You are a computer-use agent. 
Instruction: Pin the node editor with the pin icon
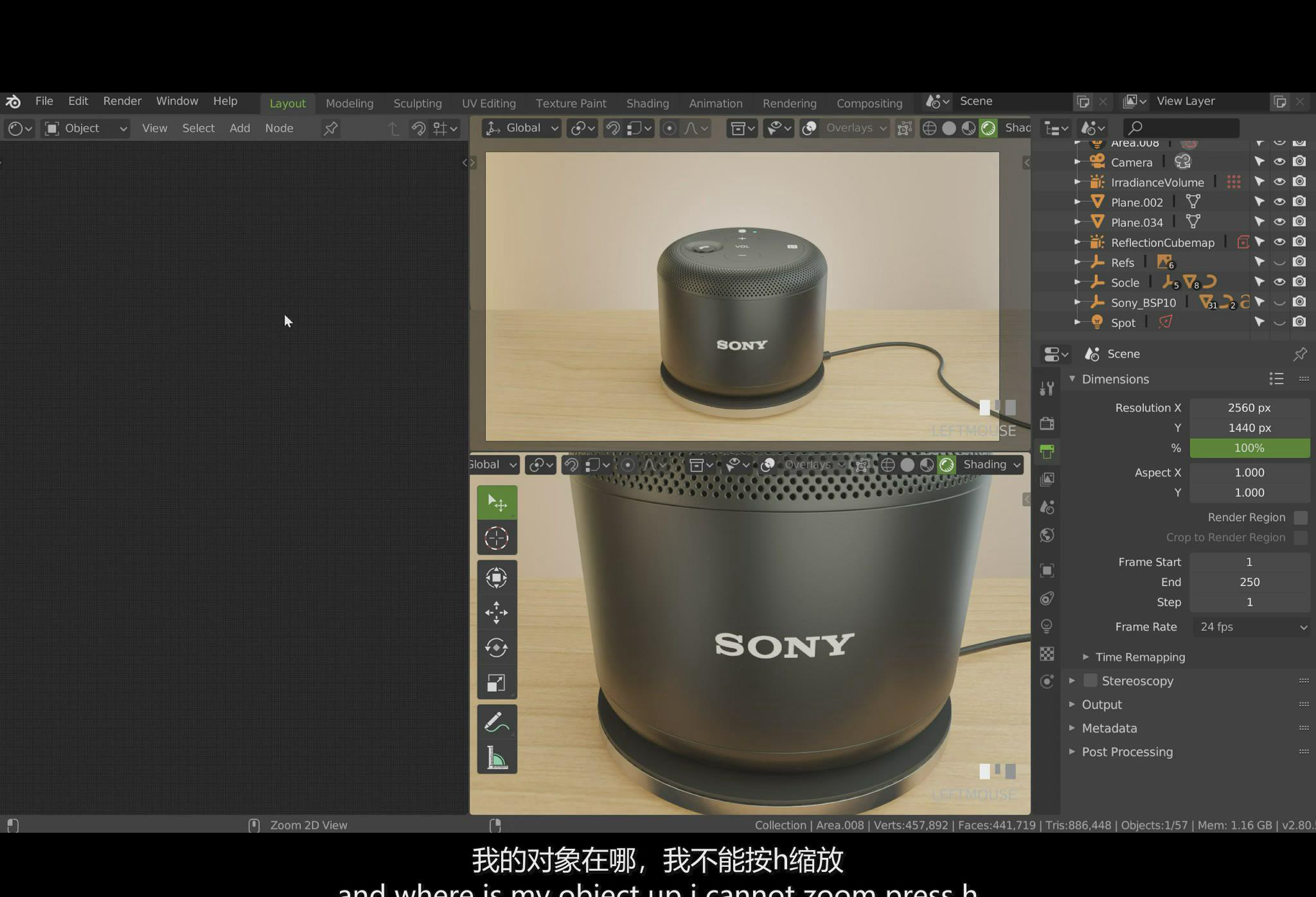click(x=330, y=129)
